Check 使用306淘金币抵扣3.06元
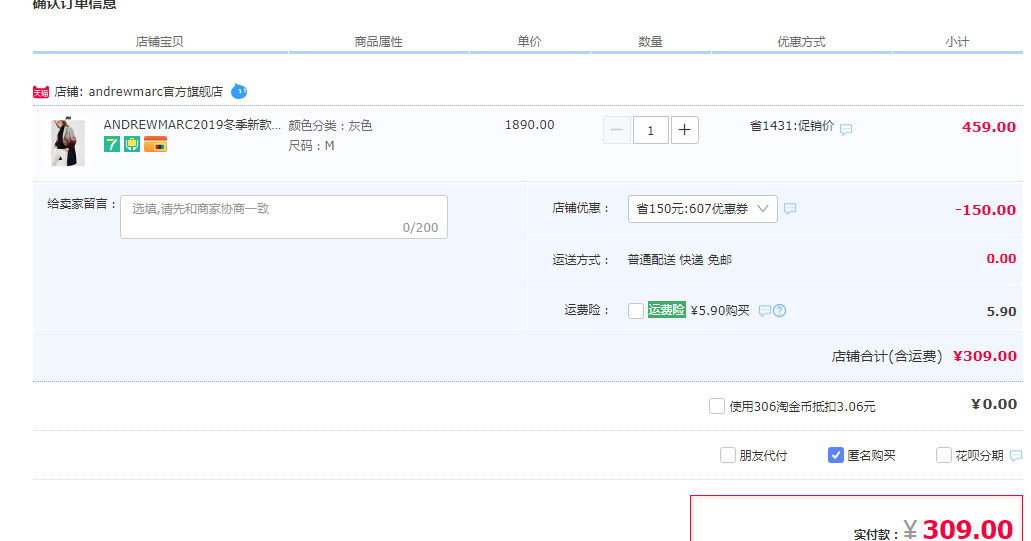1031x541 pixels. (x=717, y=406)
